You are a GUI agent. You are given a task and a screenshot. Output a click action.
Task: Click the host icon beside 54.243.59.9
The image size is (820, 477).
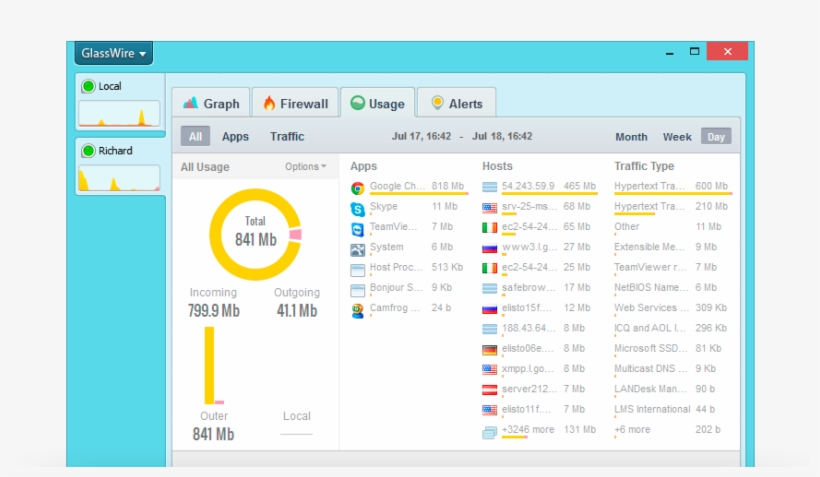[x=489, y=187]
